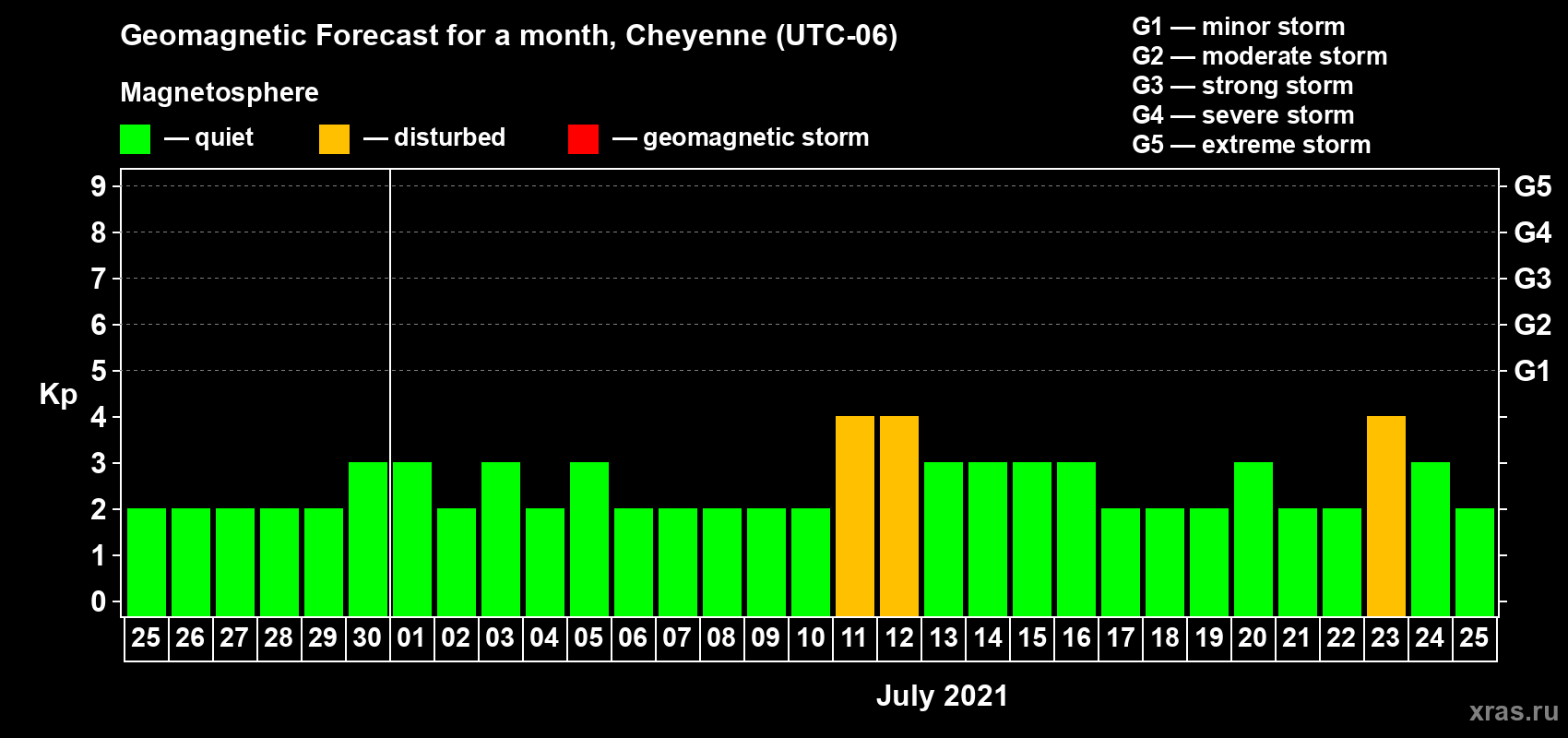Click the date label 24 on the axis

(1430, 638)
